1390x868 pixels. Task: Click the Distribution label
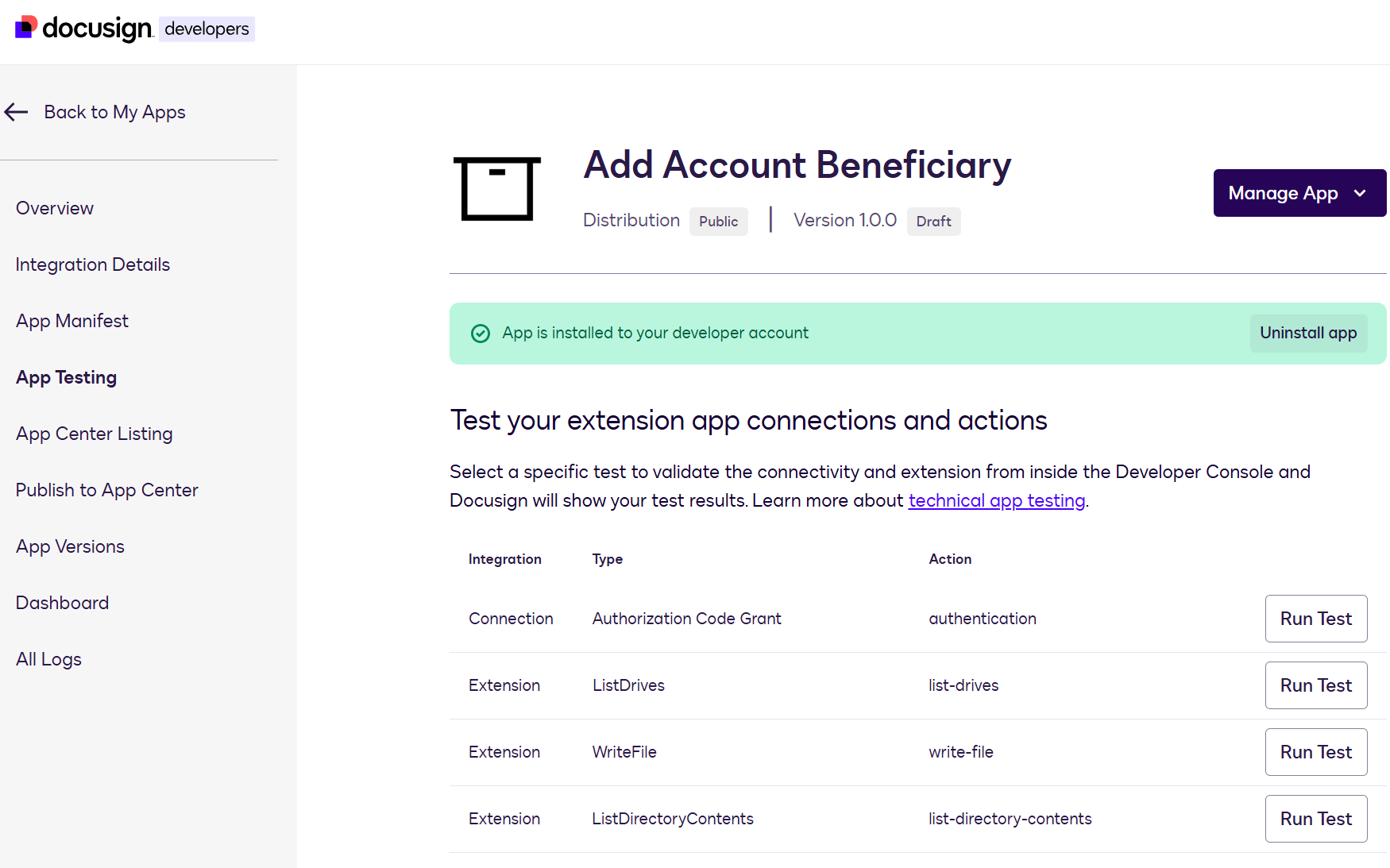coord(631,220)
